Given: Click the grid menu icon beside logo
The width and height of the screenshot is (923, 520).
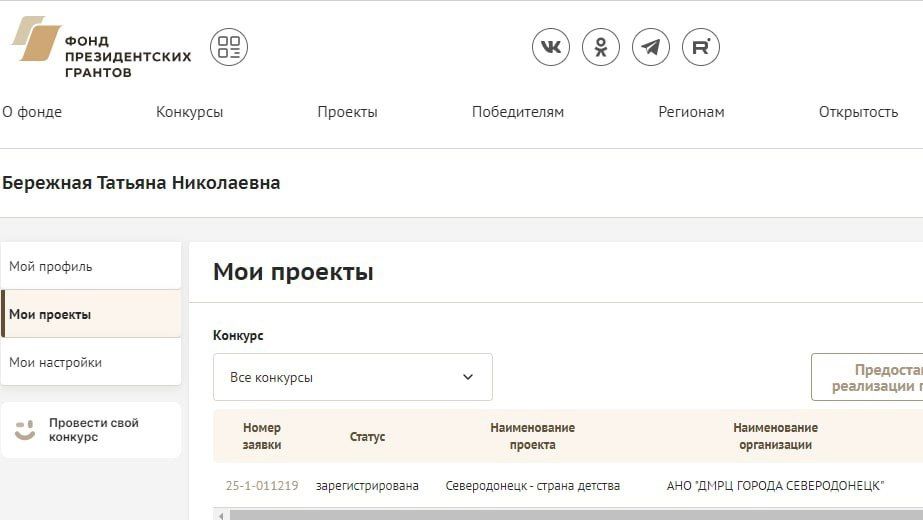Looking at the screenshot, I should [x=229, y=47].
